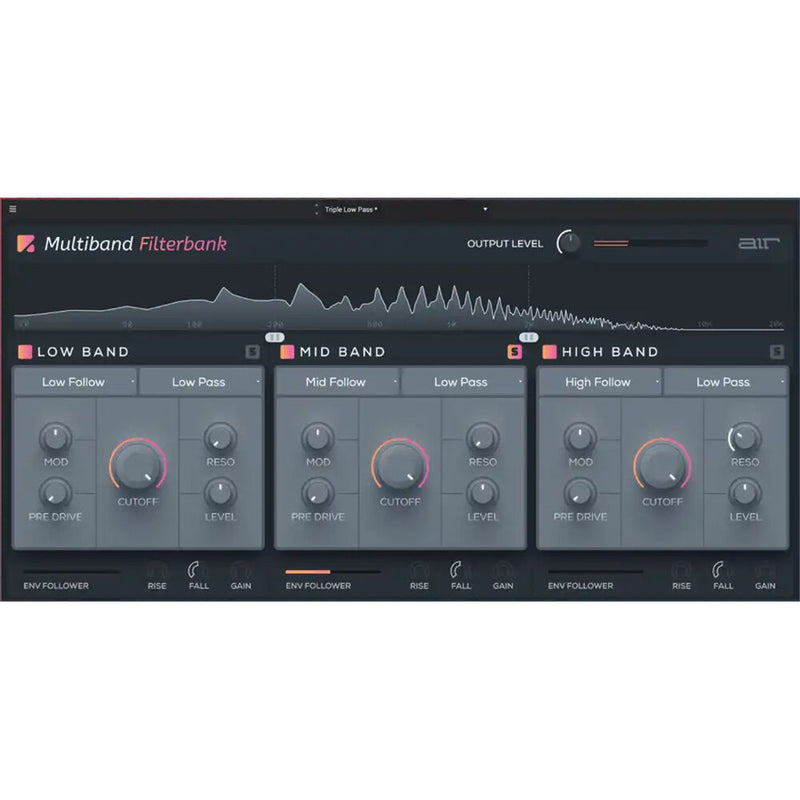
Task: Toggle the Low Band enable switch
Action: click(x=25, y=352)
